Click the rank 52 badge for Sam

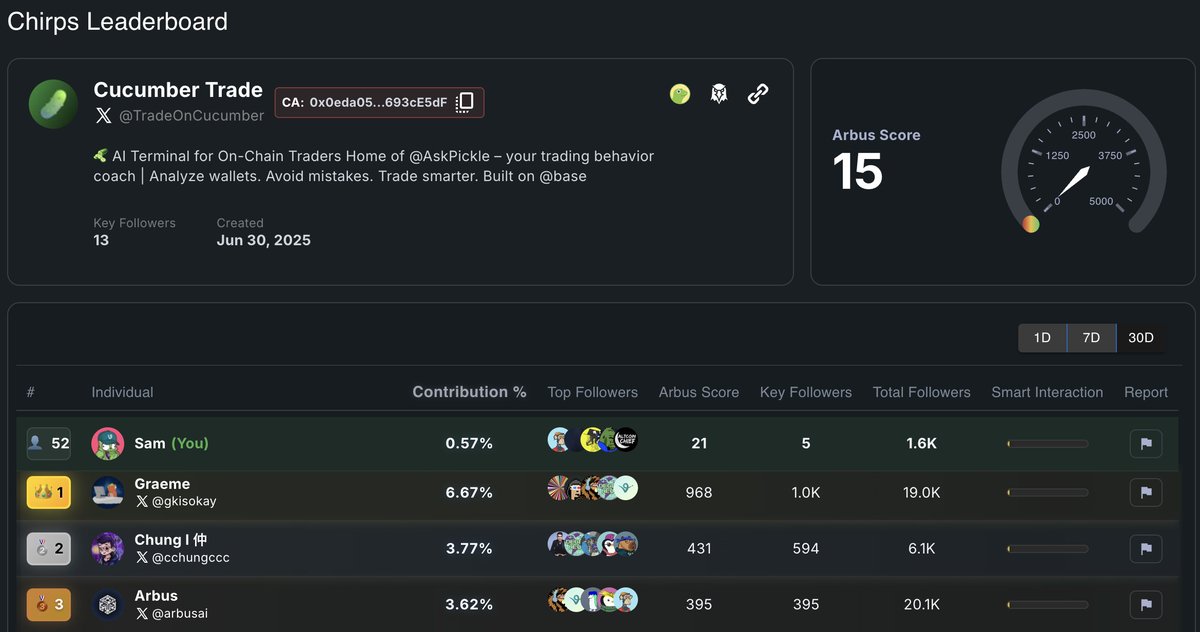[x=49, y=443]
